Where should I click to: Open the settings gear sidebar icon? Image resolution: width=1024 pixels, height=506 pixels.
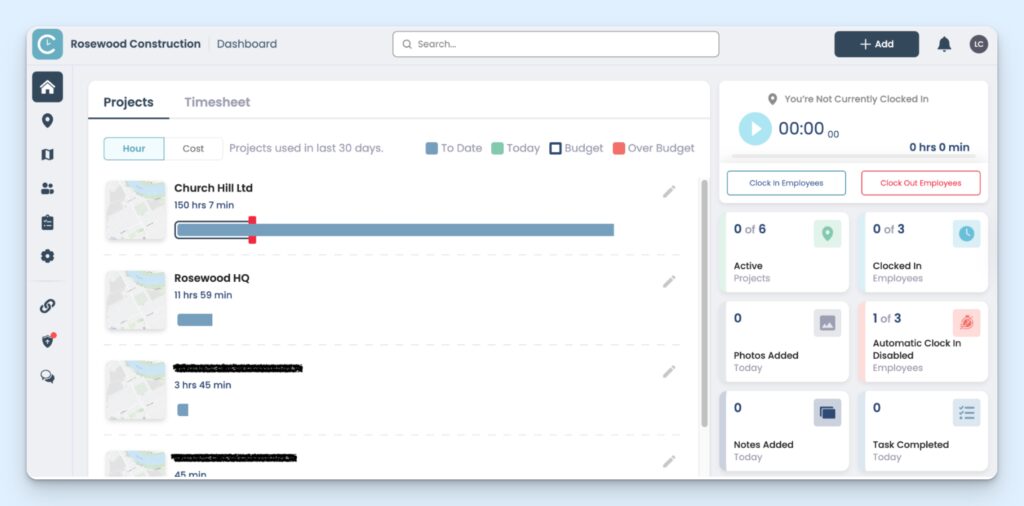(47, 257)
